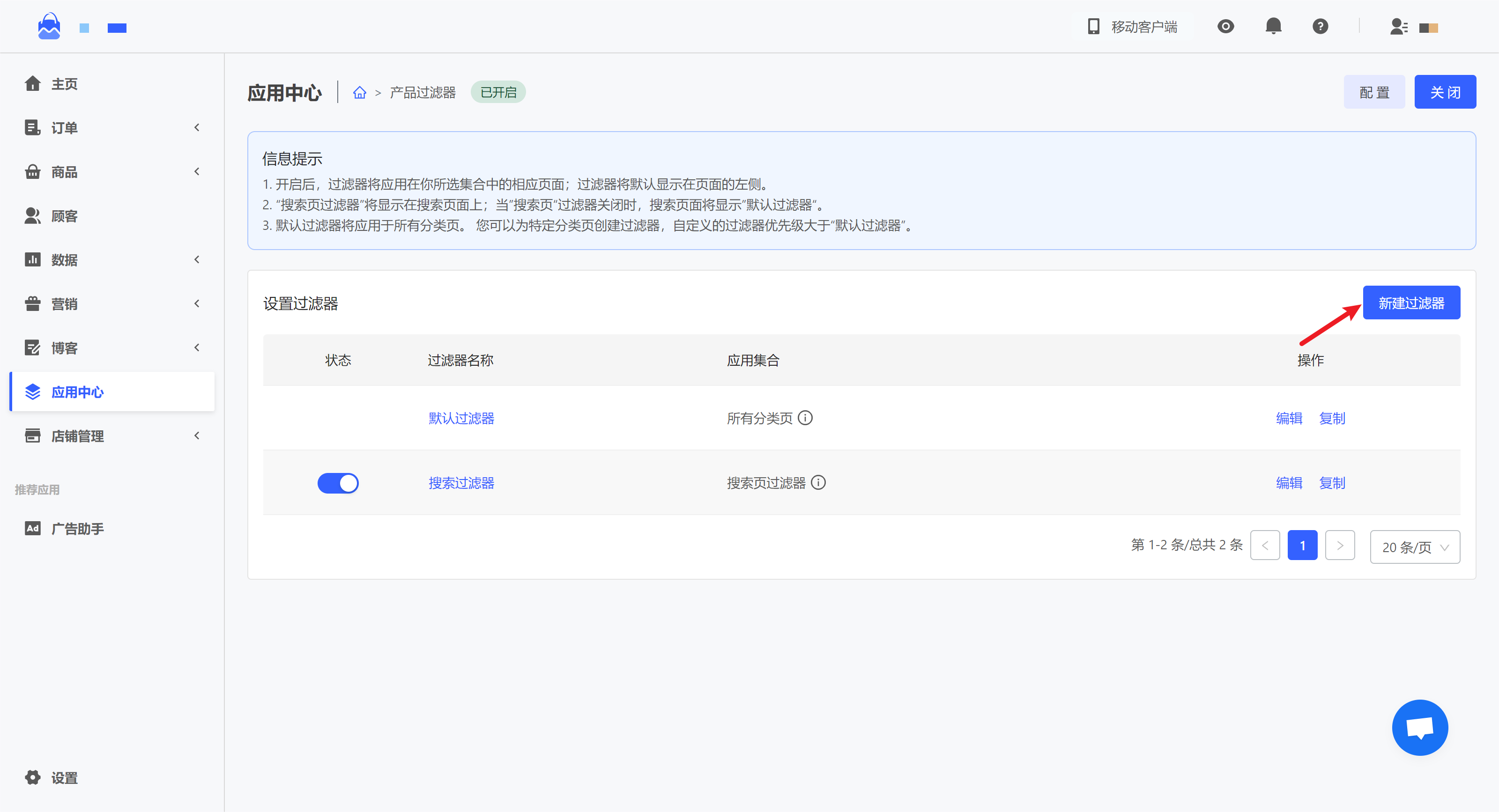1499x812 pixels.
Task: Click the 新建过滤器 button
Action: click(1410, 303)
